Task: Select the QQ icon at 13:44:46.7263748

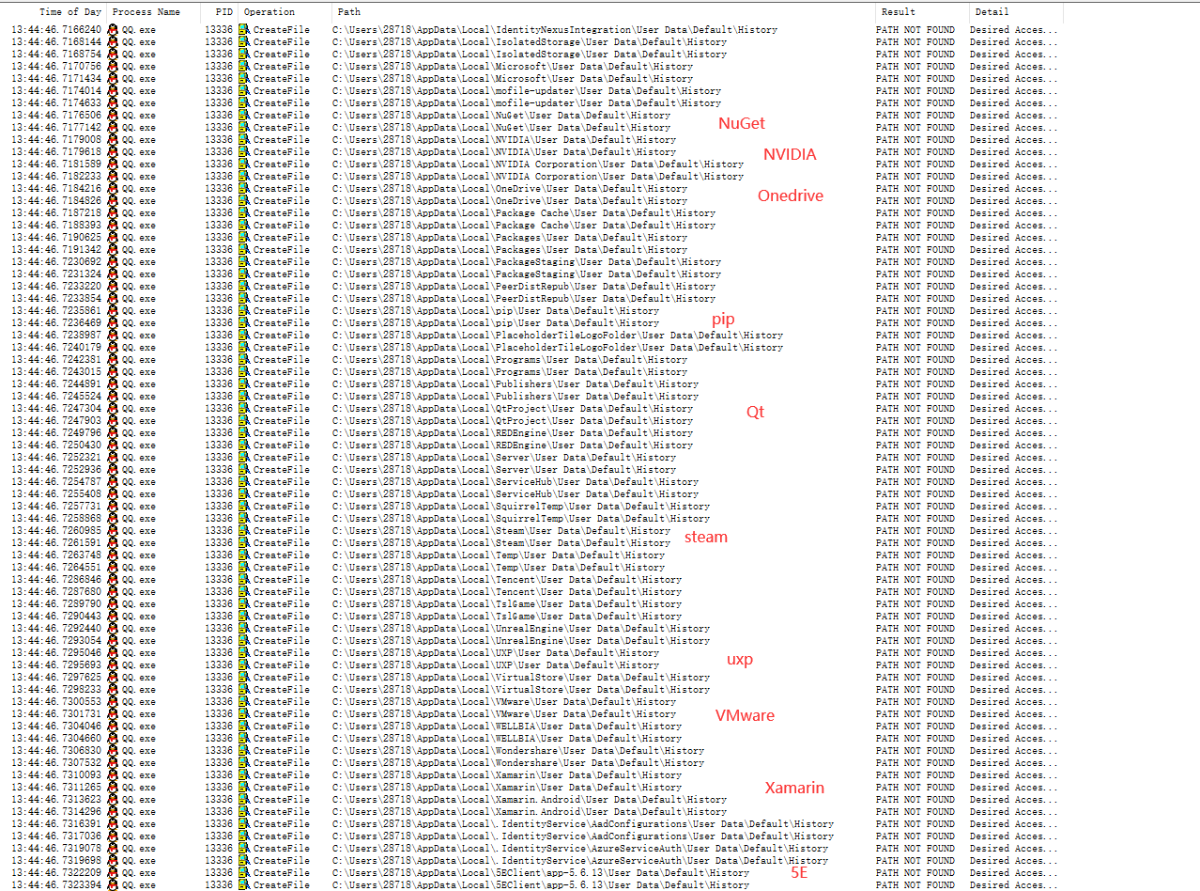Action: pyautogui.click(x=113, y=555)
